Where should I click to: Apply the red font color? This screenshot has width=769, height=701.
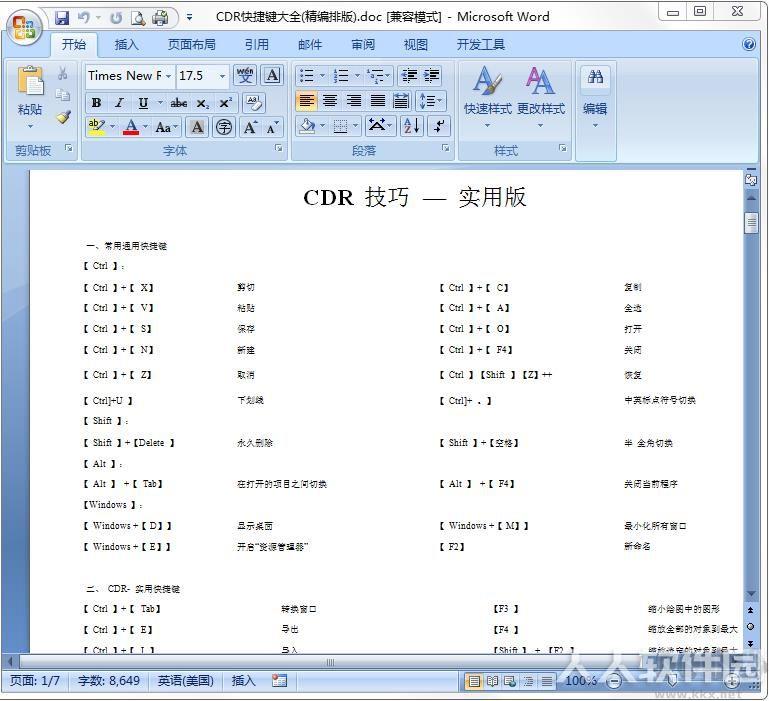(x=131, y=128)
